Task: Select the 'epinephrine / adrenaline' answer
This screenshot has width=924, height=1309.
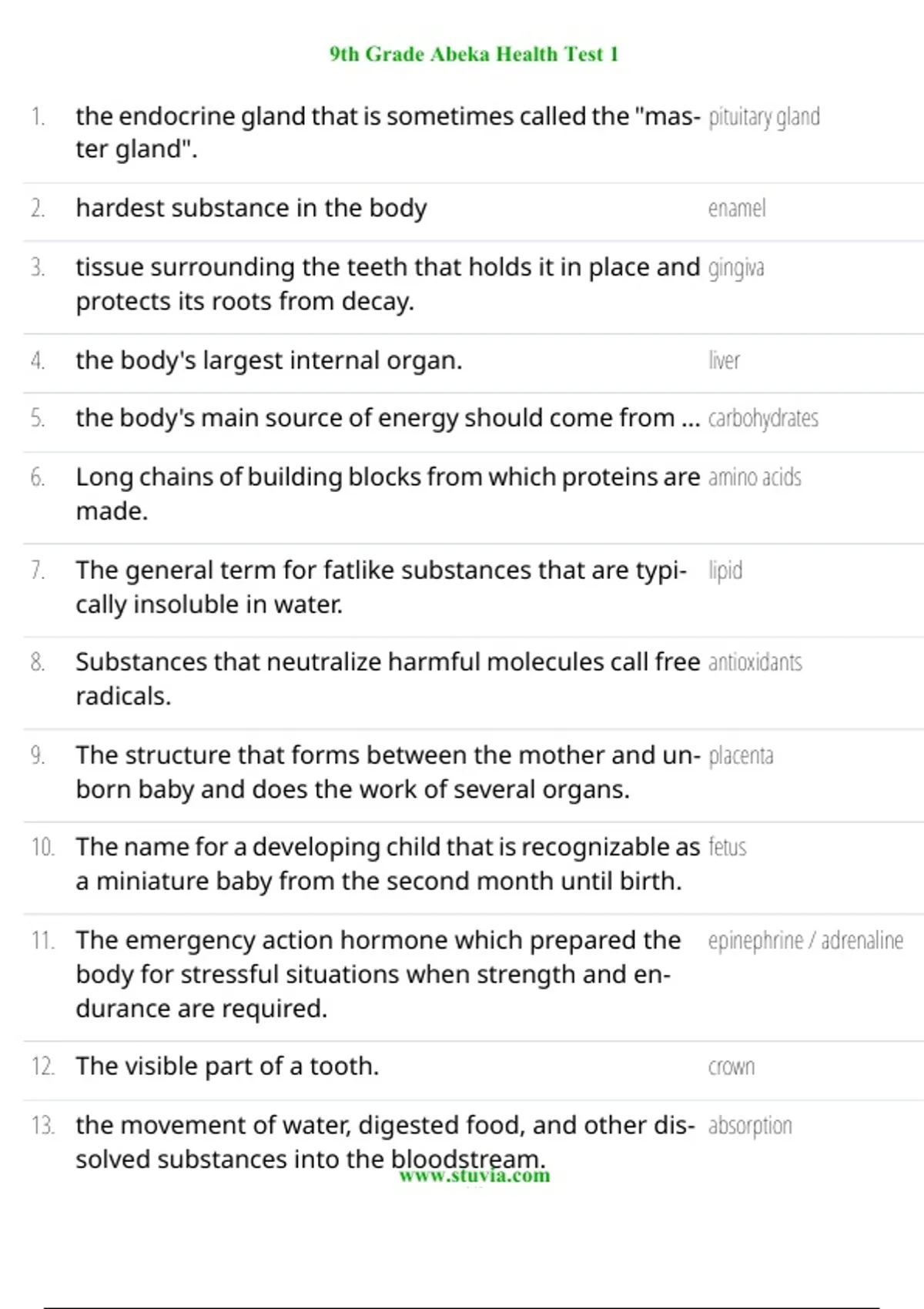Action: (x=805, y=940)
